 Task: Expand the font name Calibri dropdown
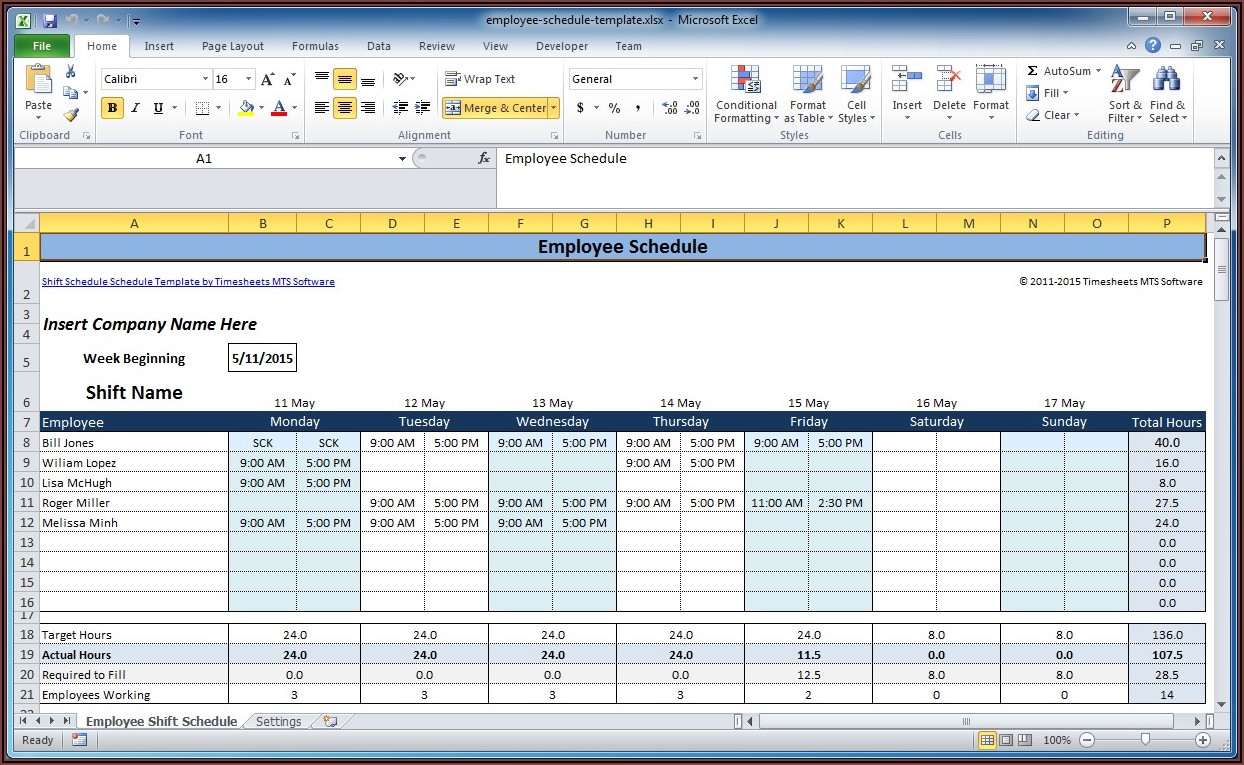point(205,79)
